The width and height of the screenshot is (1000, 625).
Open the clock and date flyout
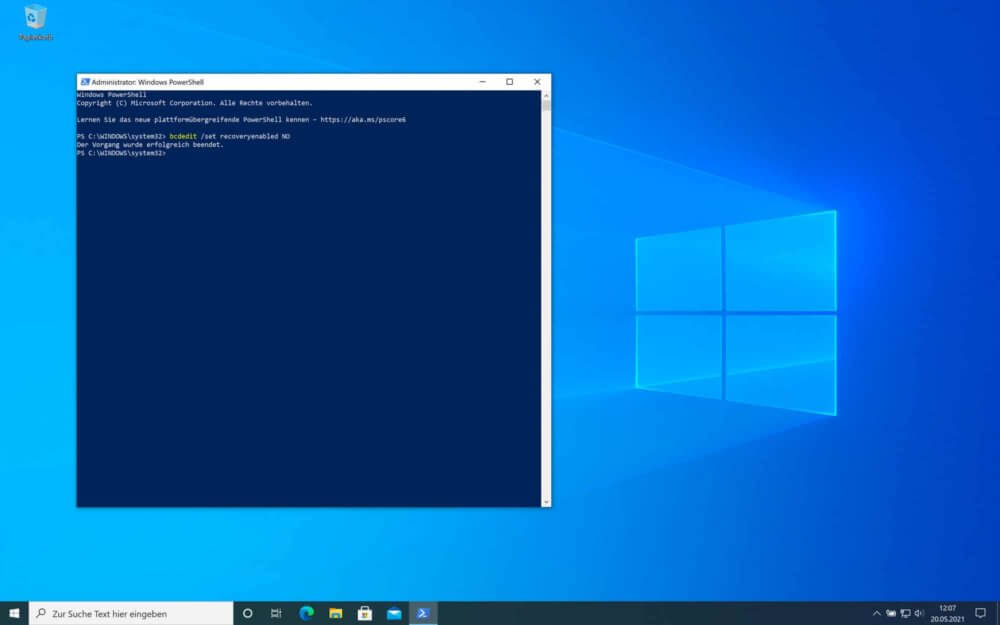pyautogui.click(x=947, y=614)
